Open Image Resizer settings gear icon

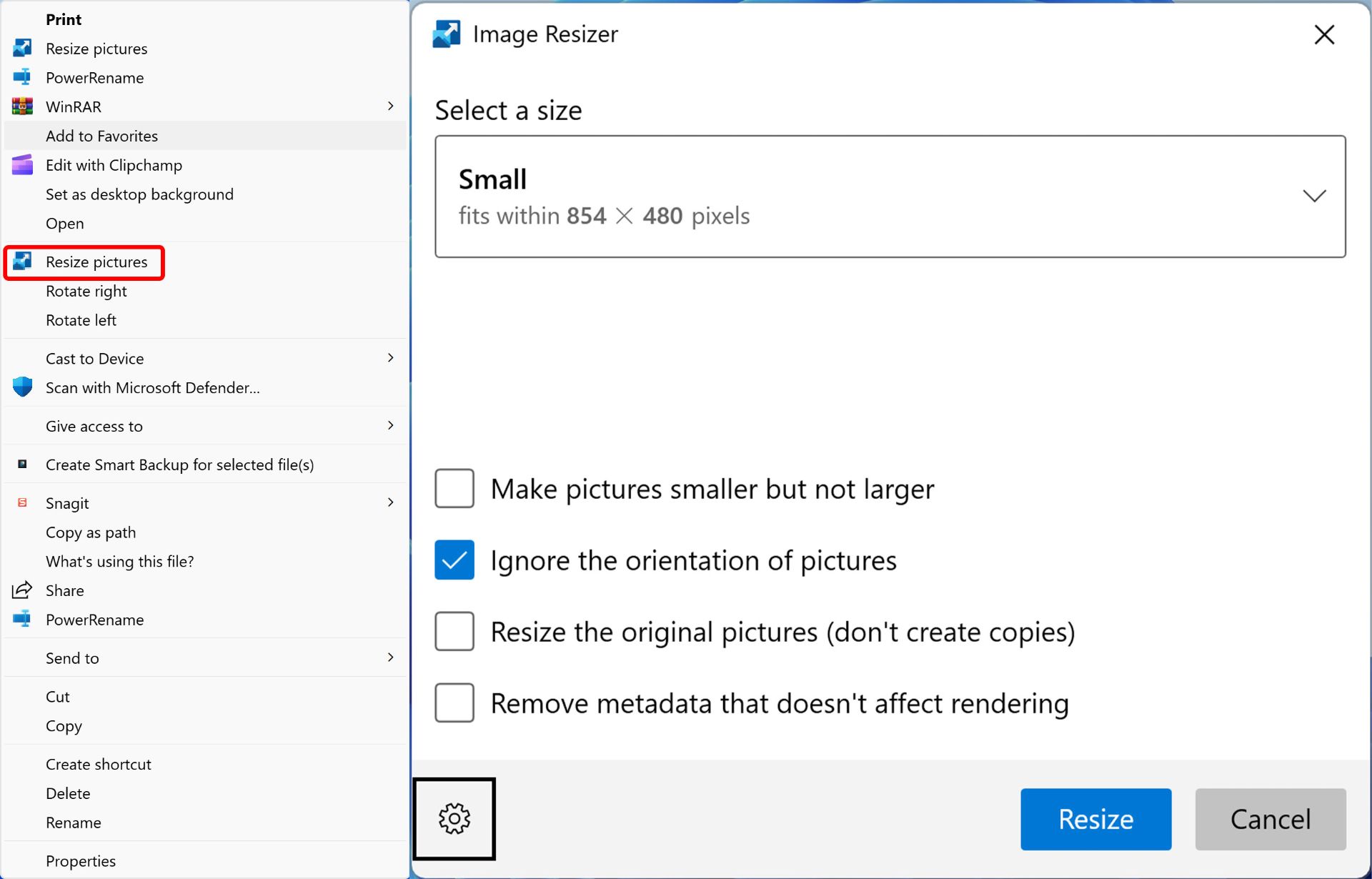(454, 818)
